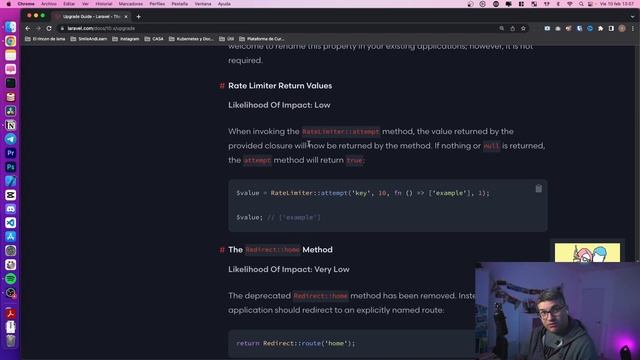
Task: Open Google Chrome in the dock
Action: [11, 41]
